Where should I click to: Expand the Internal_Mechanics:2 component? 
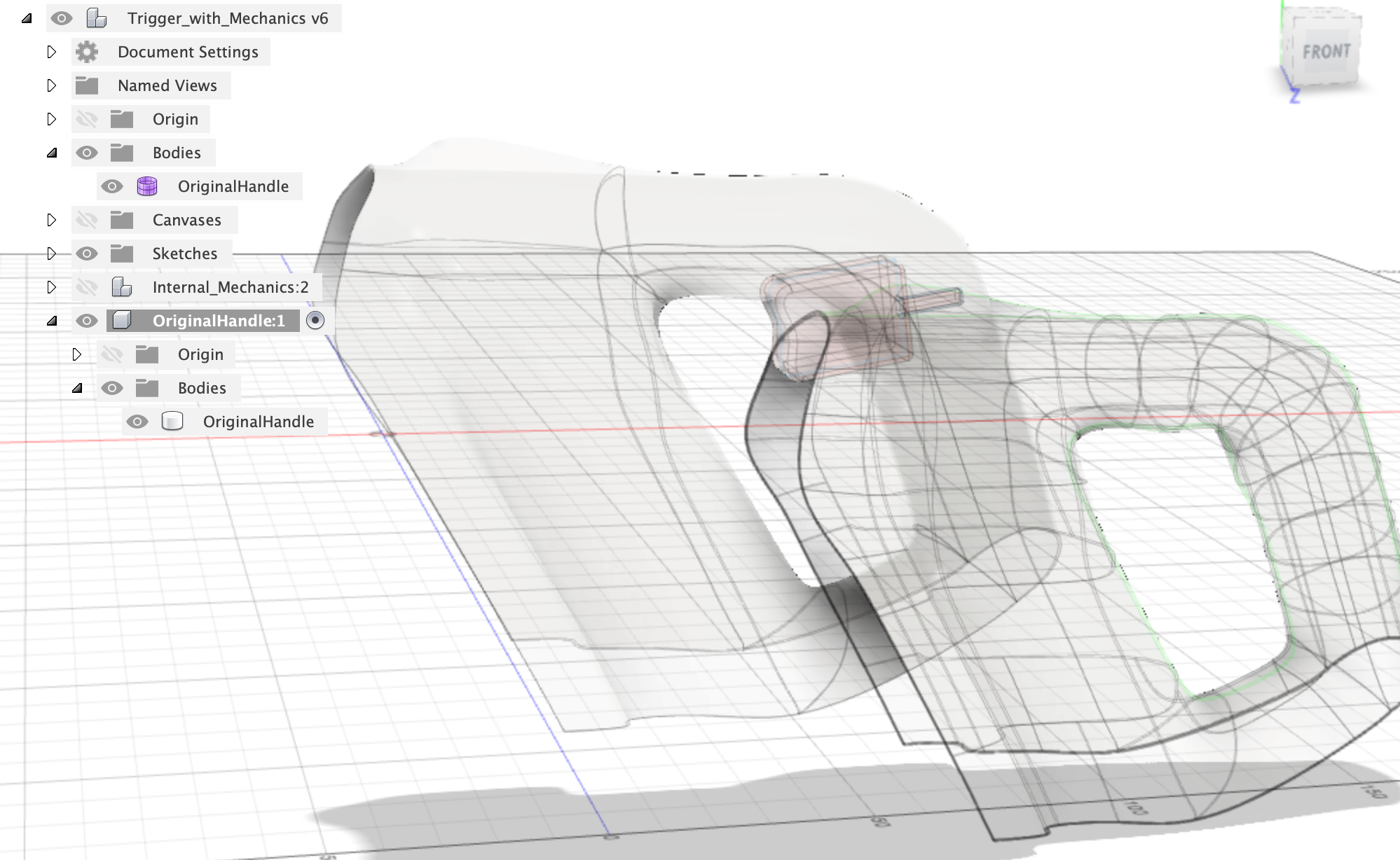(50, 286)
